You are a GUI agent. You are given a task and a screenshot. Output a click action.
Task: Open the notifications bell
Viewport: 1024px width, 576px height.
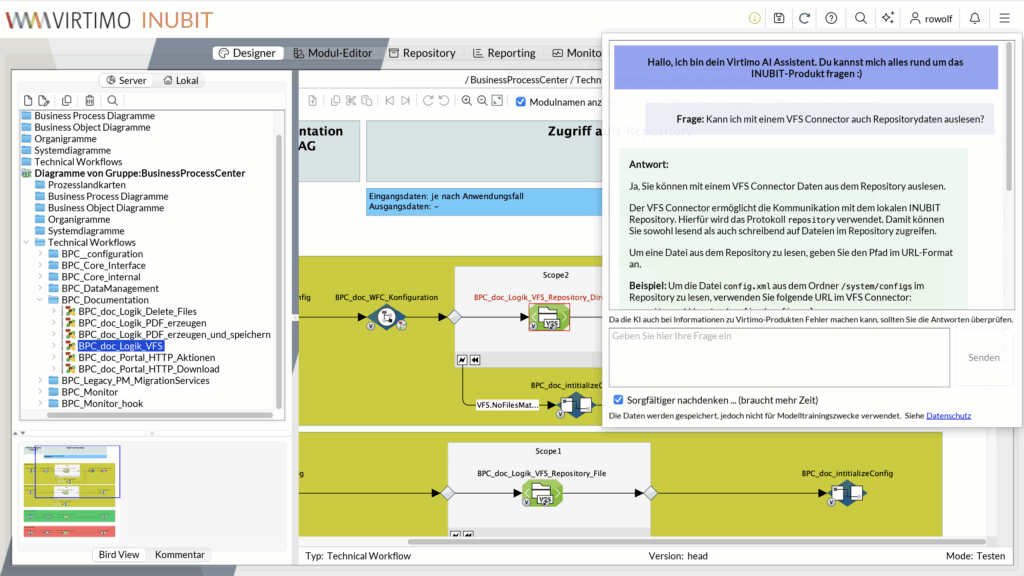[x=975, y=18]
